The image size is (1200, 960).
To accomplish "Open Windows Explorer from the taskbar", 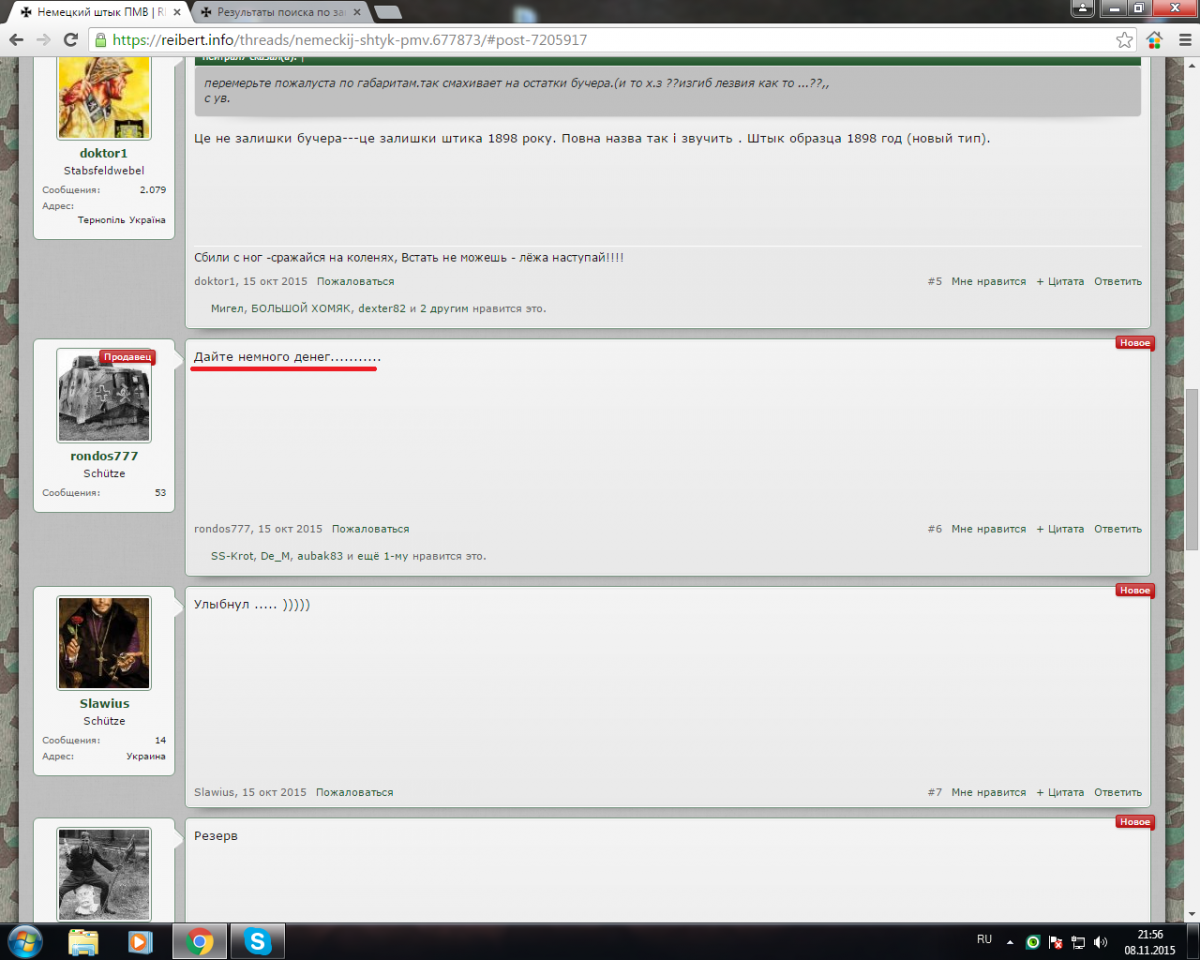I will point(84,941).
